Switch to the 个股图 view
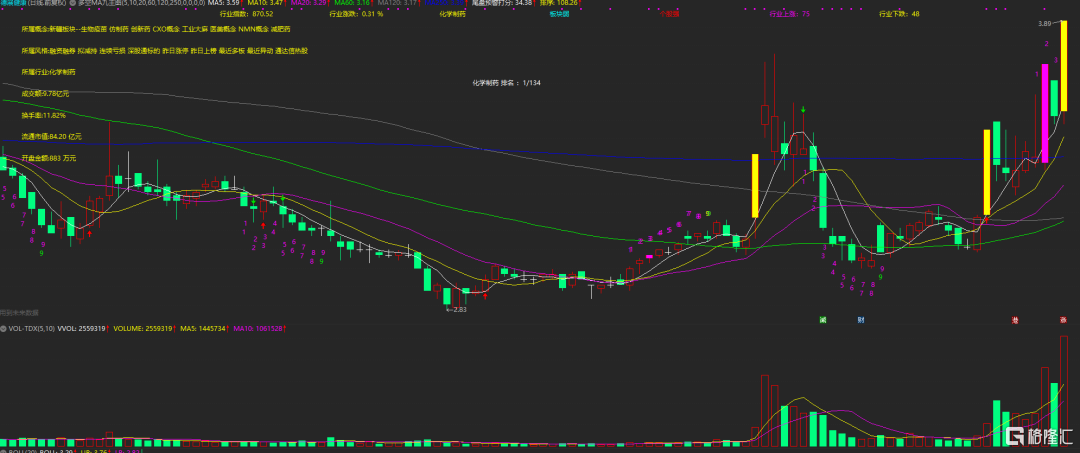Screen dimensions: 1080x453 [669, 14]
